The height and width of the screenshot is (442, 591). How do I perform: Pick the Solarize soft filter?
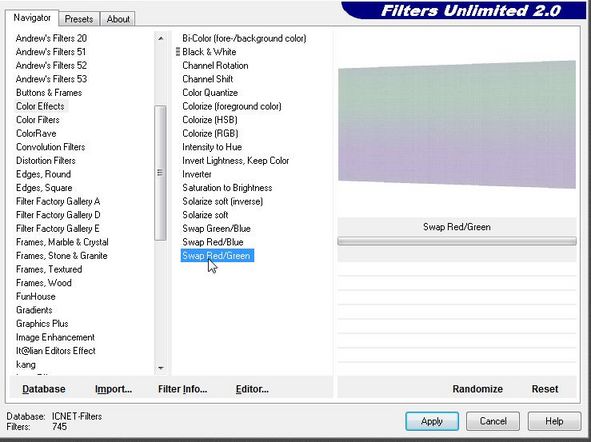coord(205,215)
